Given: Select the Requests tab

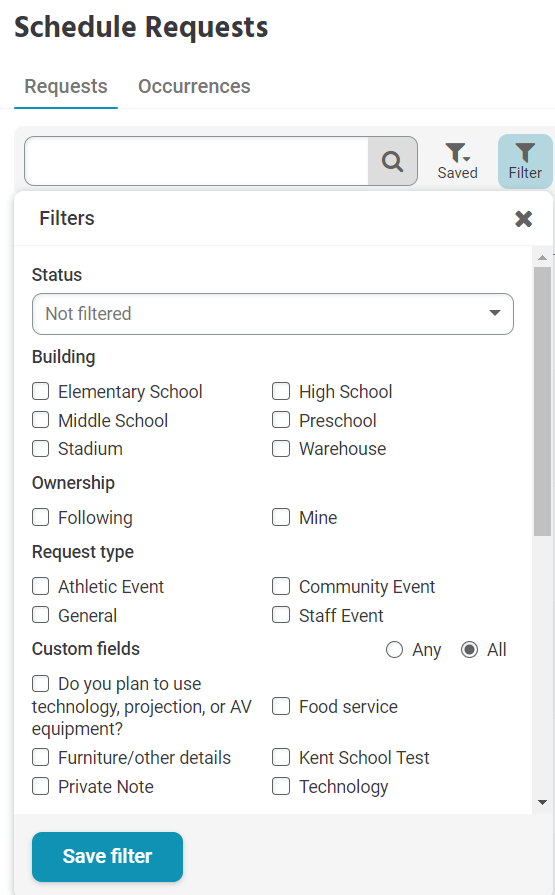Looking at the screenshot, I should pos(66,86).
